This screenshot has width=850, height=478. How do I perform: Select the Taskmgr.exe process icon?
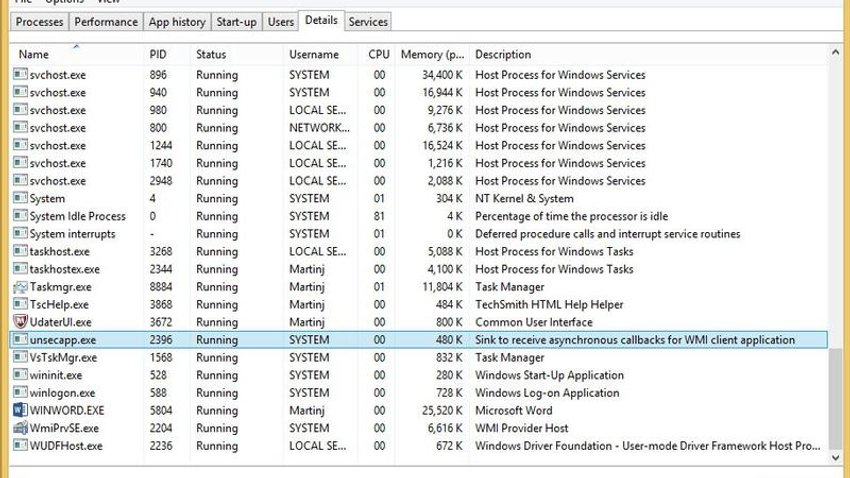[20, 286]
